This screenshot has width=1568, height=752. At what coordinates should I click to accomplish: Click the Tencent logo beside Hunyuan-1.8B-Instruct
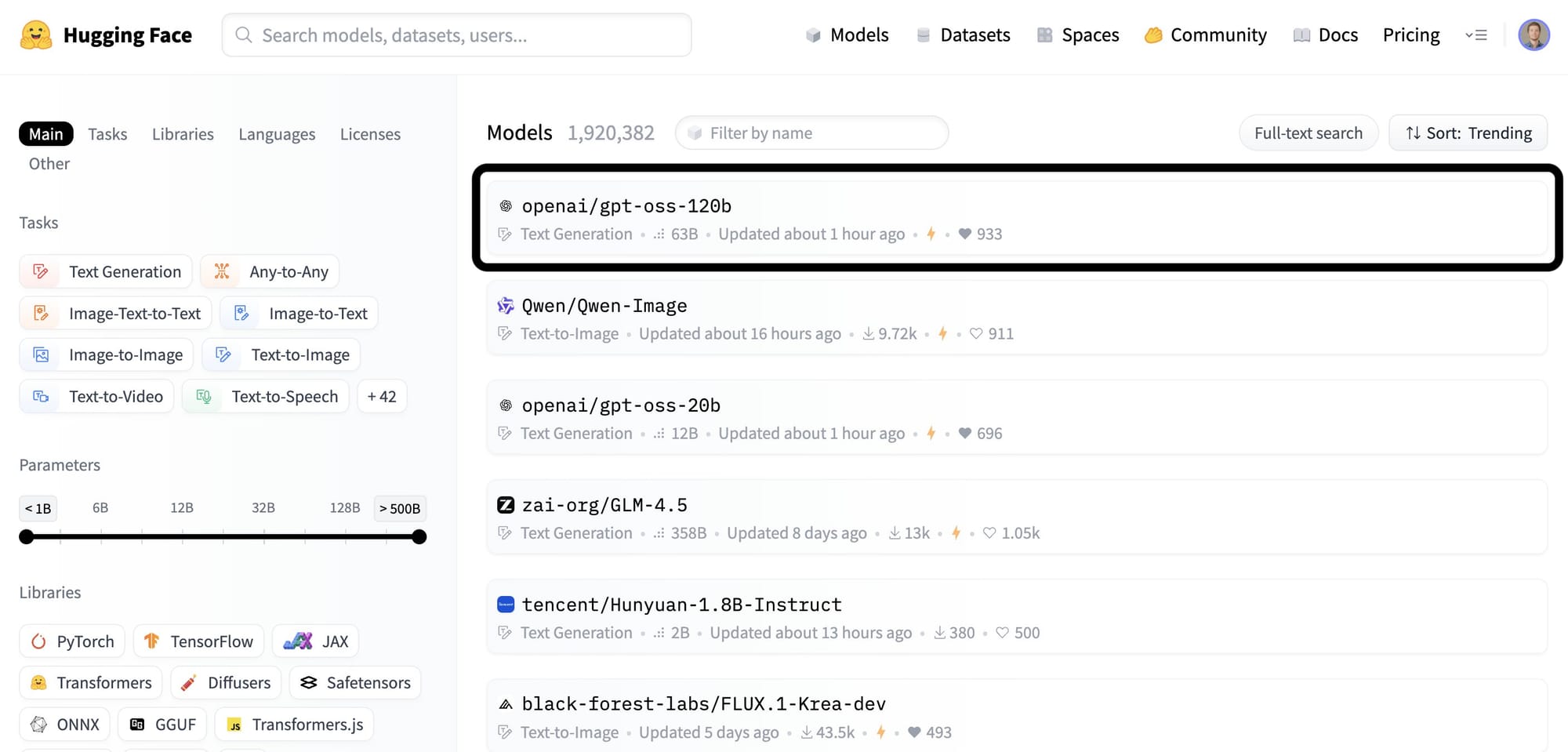tap(506, 605)
